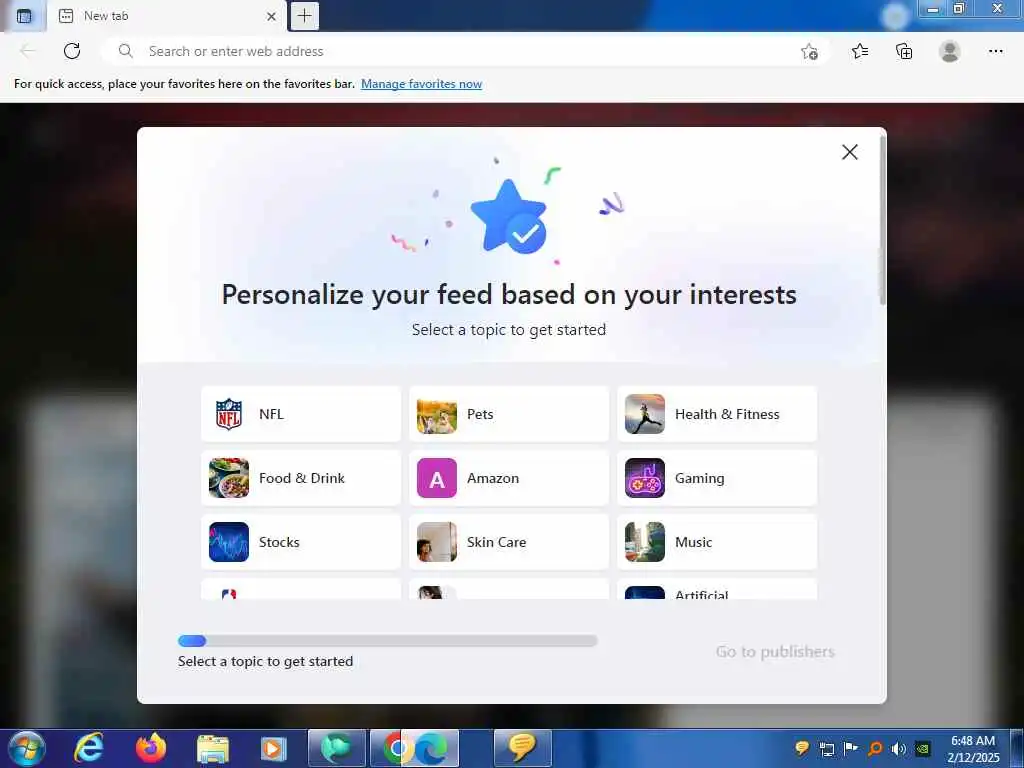Click the Gaming controller thumbnail
The image size is (1024, 768).
[645, 478]
